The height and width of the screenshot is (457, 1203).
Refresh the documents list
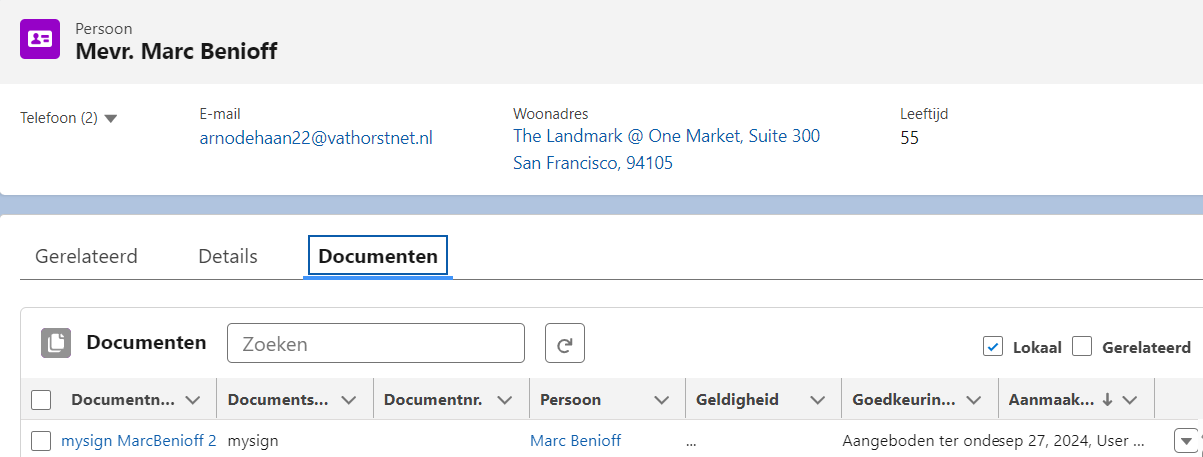pyautogui.click(x=564, y=343)
